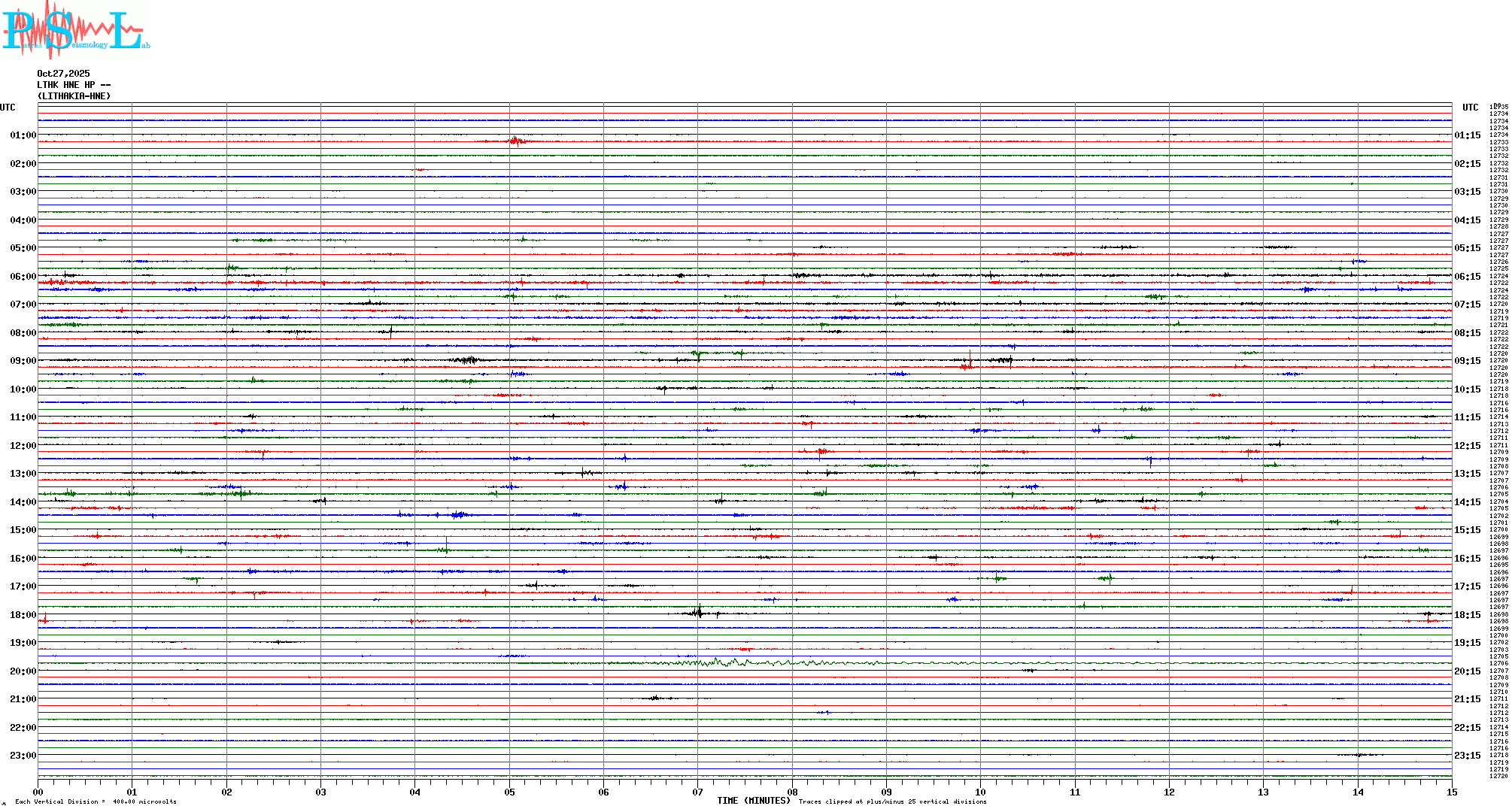This screenshot has height=812, width=1512.
Task: Select the 23:00 hour marker on left
Action: coord(23,756)
